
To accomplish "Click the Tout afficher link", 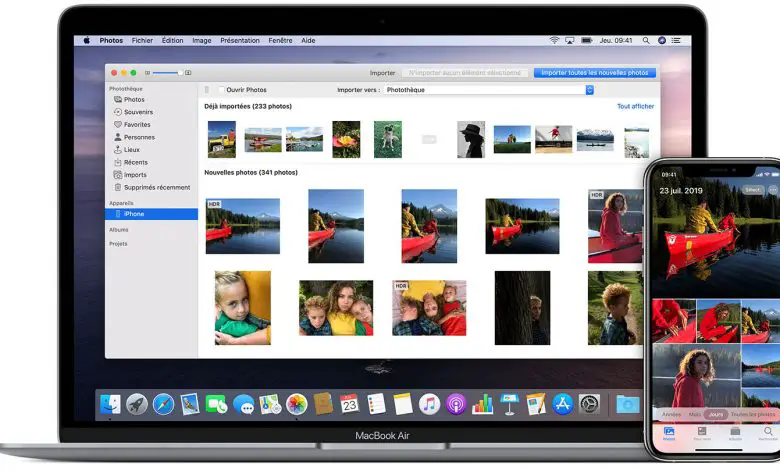I will [x=636, y=106].
